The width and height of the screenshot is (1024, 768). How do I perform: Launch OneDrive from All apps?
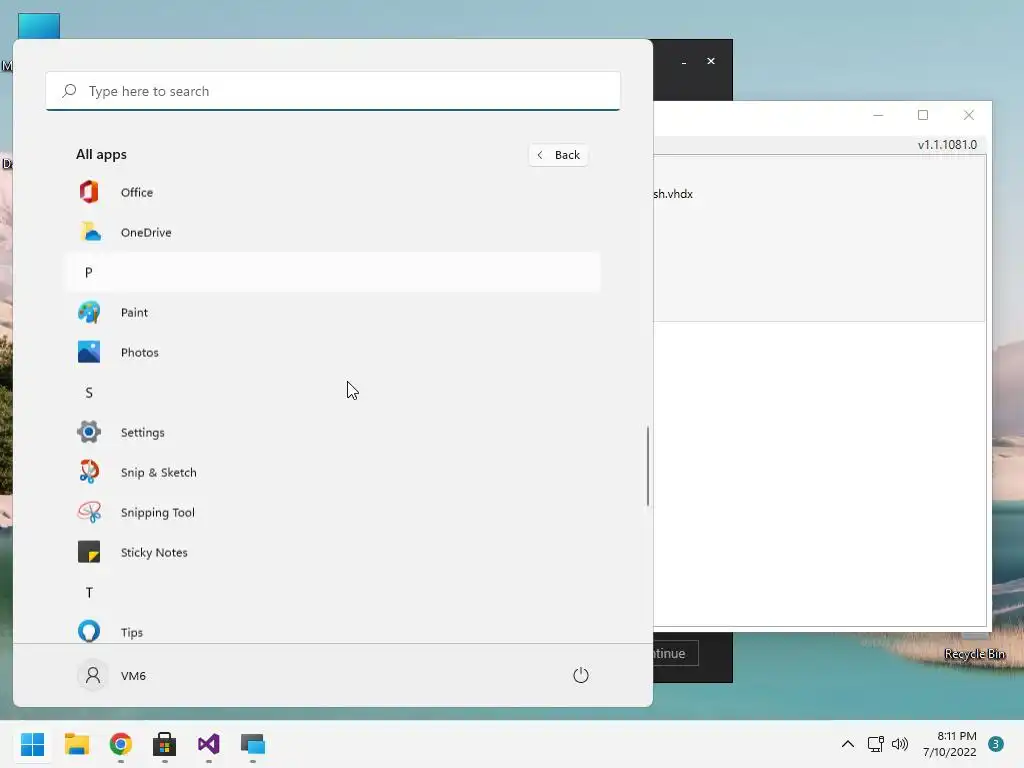pos(332,232)
